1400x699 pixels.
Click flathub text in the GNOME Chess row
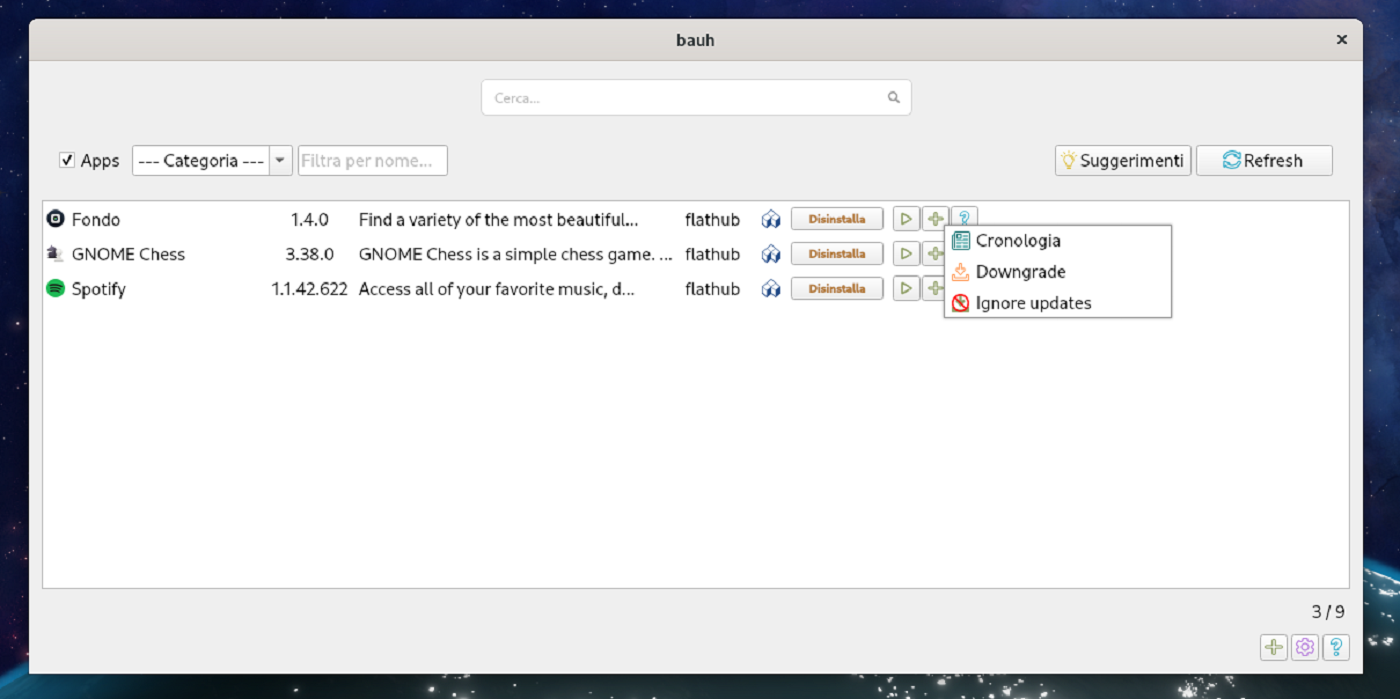point(712,254)
